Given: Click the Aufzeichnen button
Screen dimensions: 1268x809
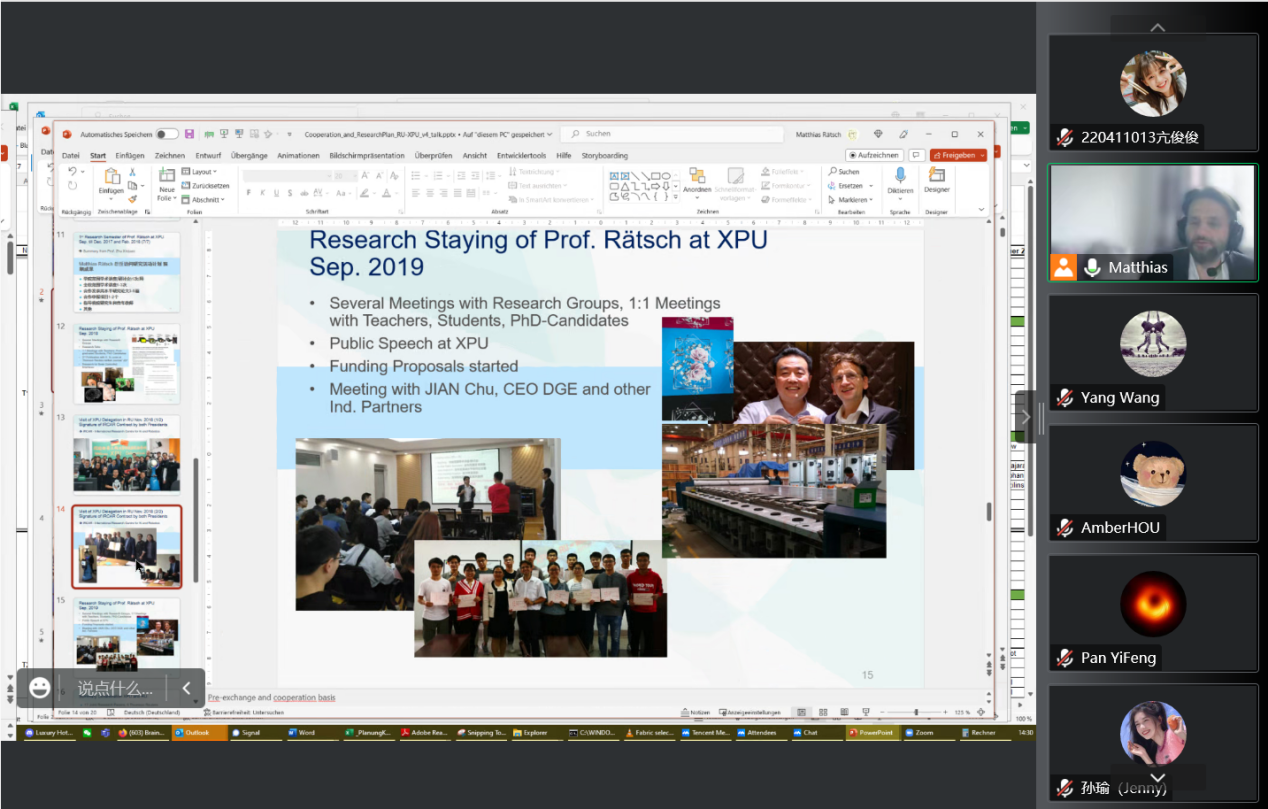Looking at the screenshot, I should pyautogui.click(x=875, y=156).
